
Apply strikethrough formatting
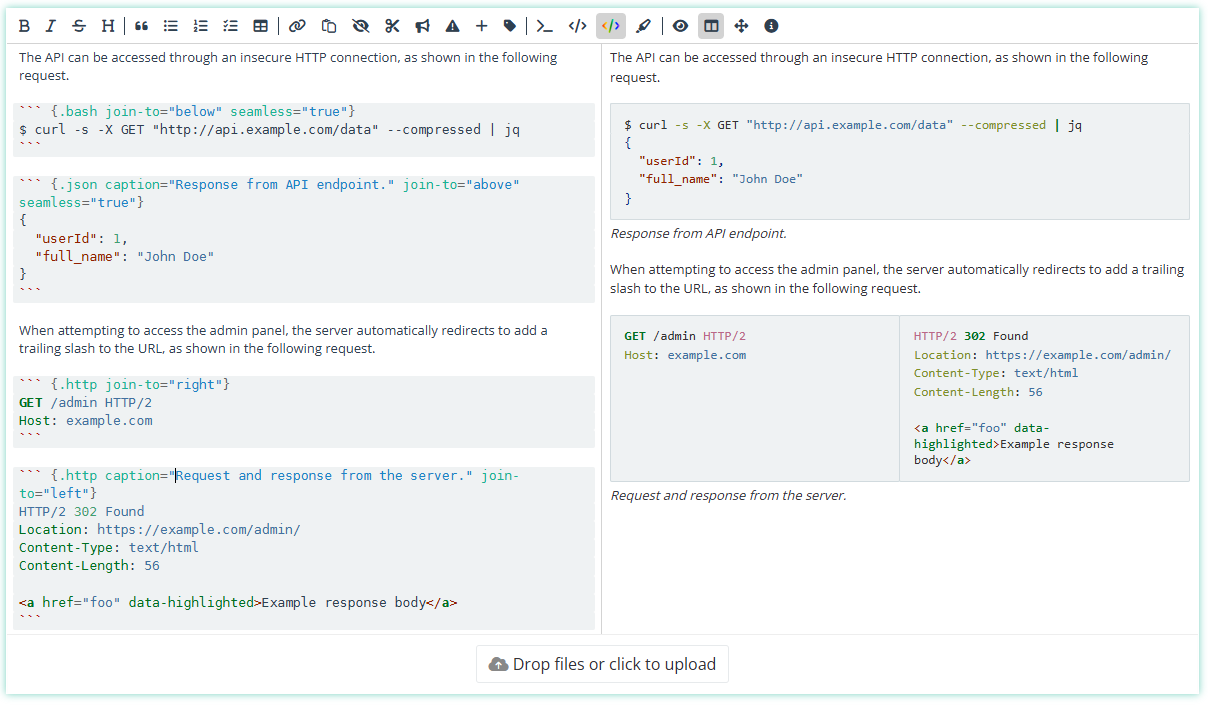point(79,26)
